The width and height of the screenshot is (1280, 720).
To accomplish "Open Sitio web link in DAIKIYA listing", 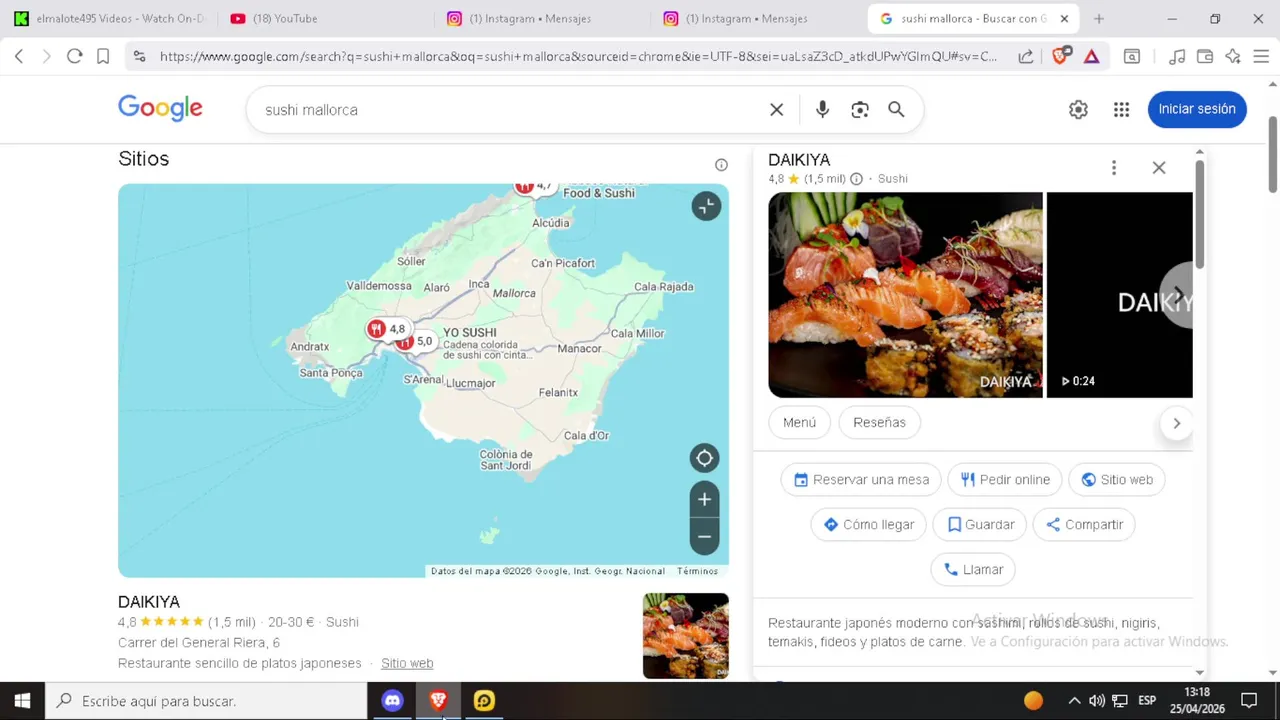I will point(407,663).
